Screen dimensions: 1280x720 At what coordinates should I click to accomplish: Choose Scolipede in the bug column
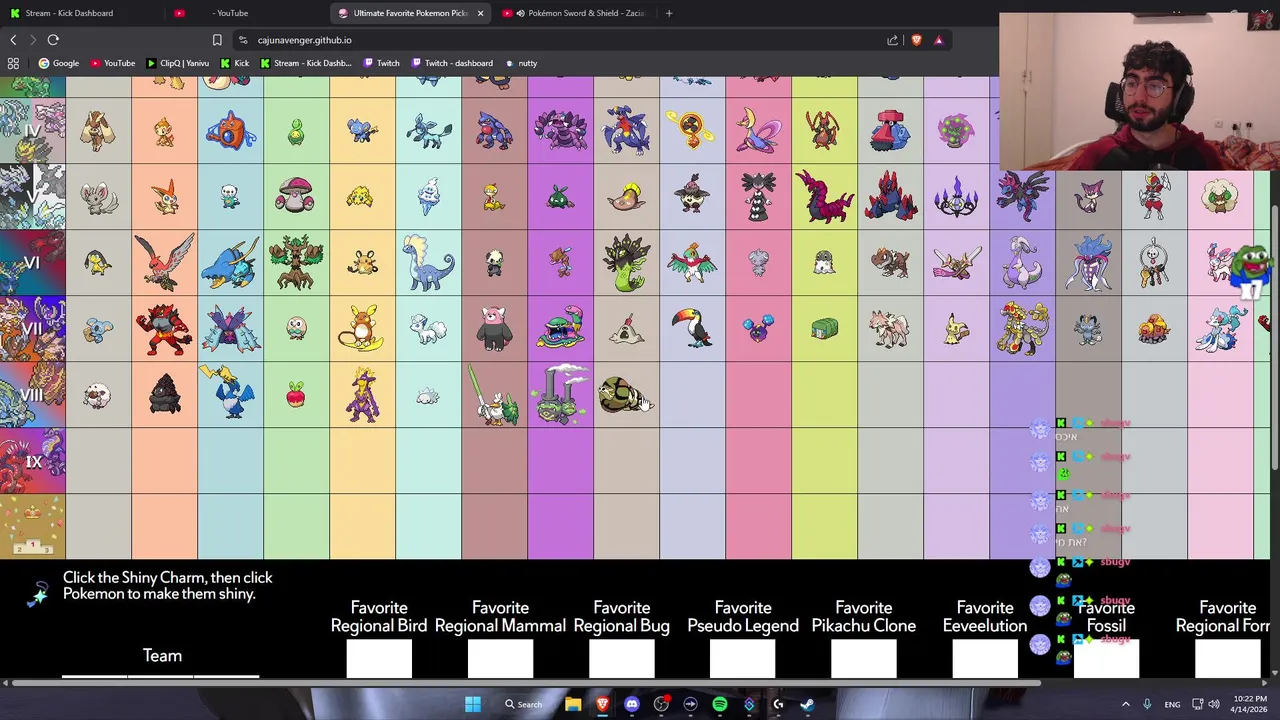click(x=824, y=196)
